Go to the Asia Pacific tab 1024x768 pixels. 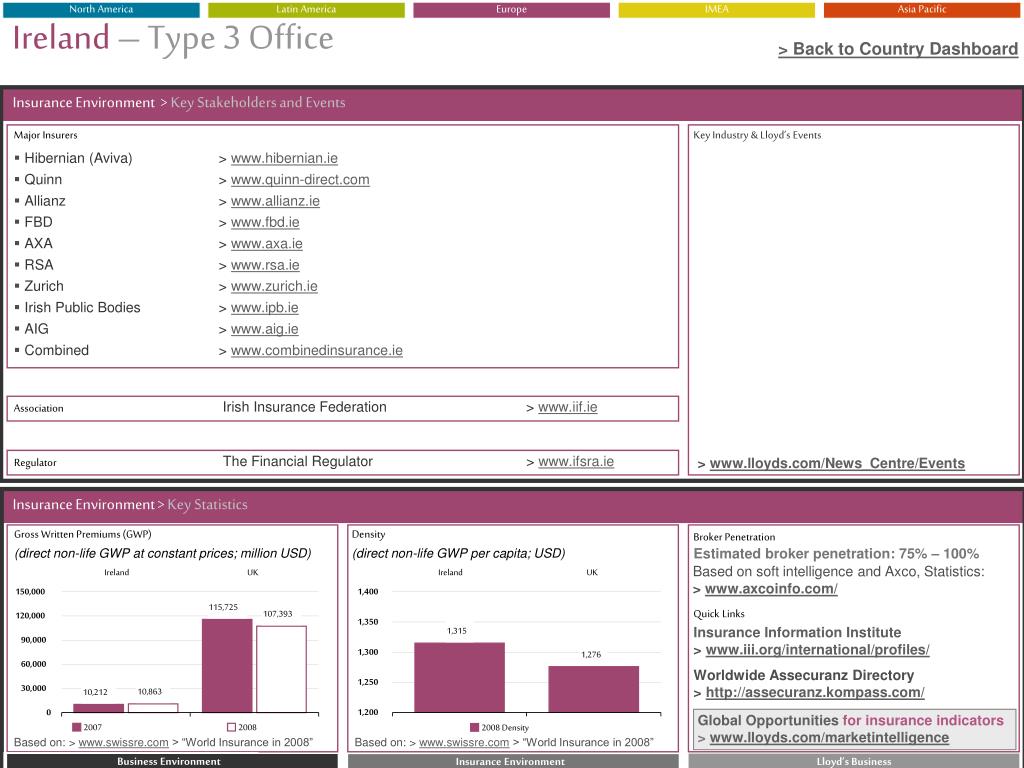pyautogui.click(x=921, y=9)
